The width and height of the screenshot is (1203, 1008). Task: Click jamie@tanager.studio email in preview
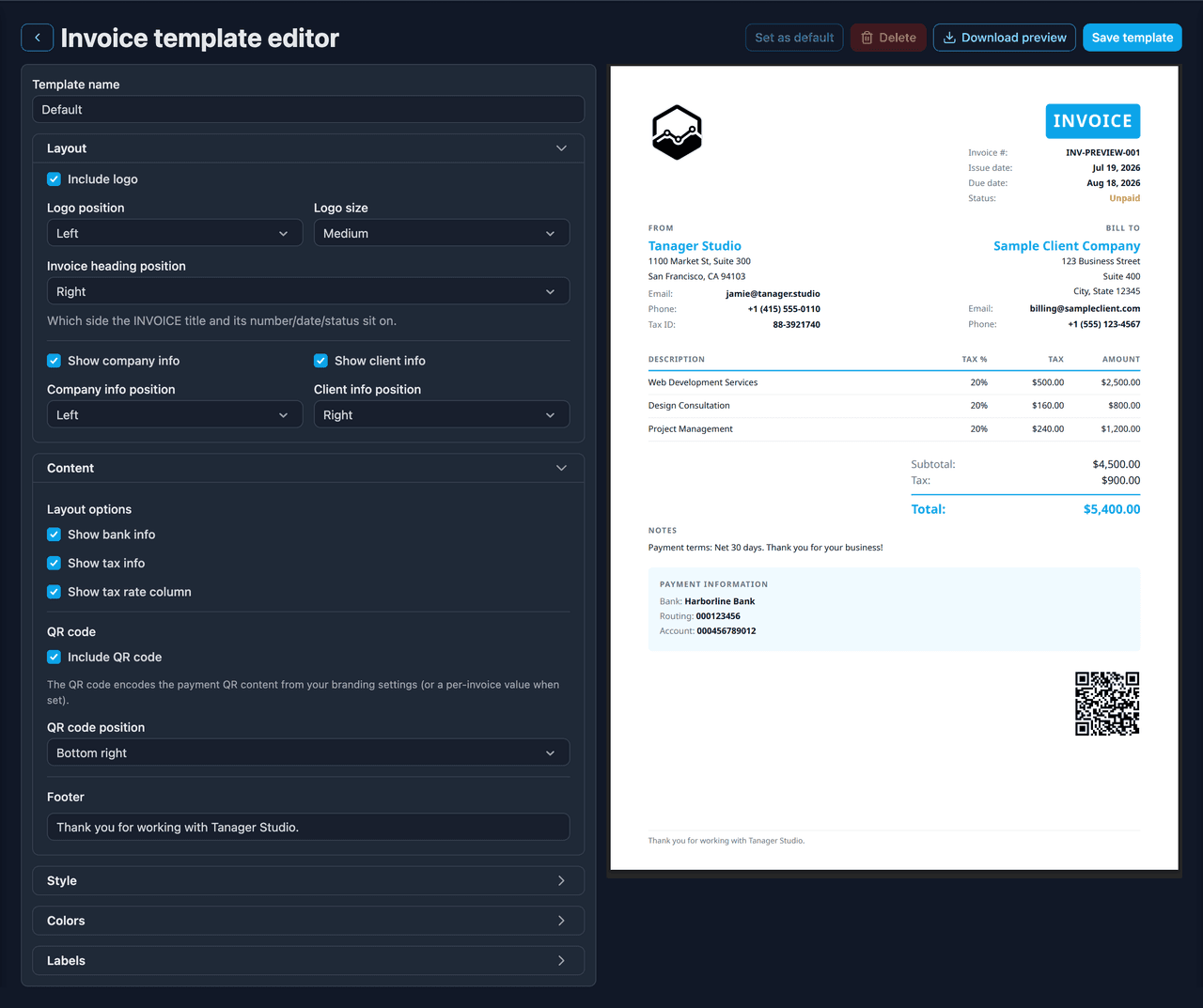coord(773,294)
